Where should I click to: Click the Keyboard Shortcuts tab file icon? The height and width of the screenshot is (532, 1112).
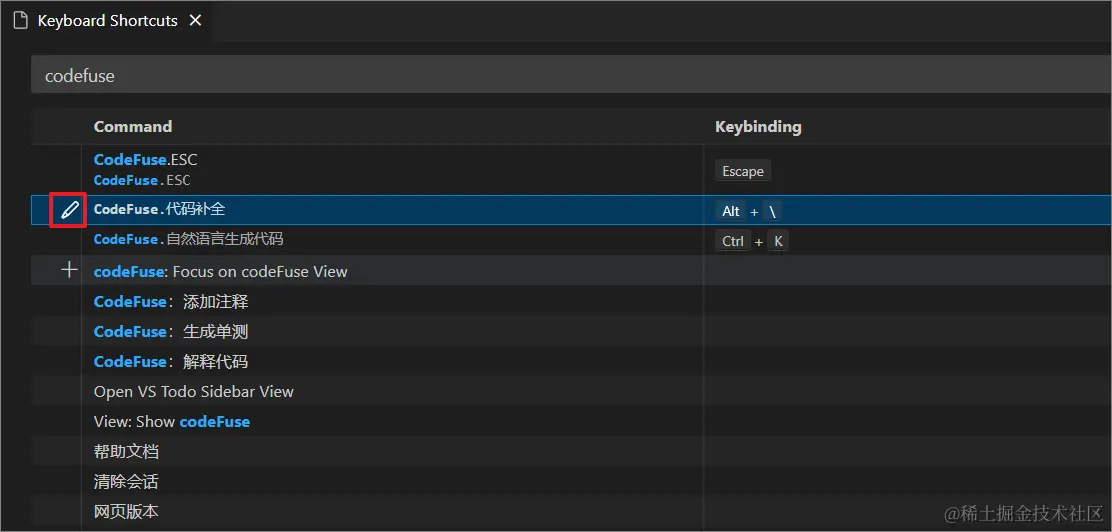coord(21,21)
